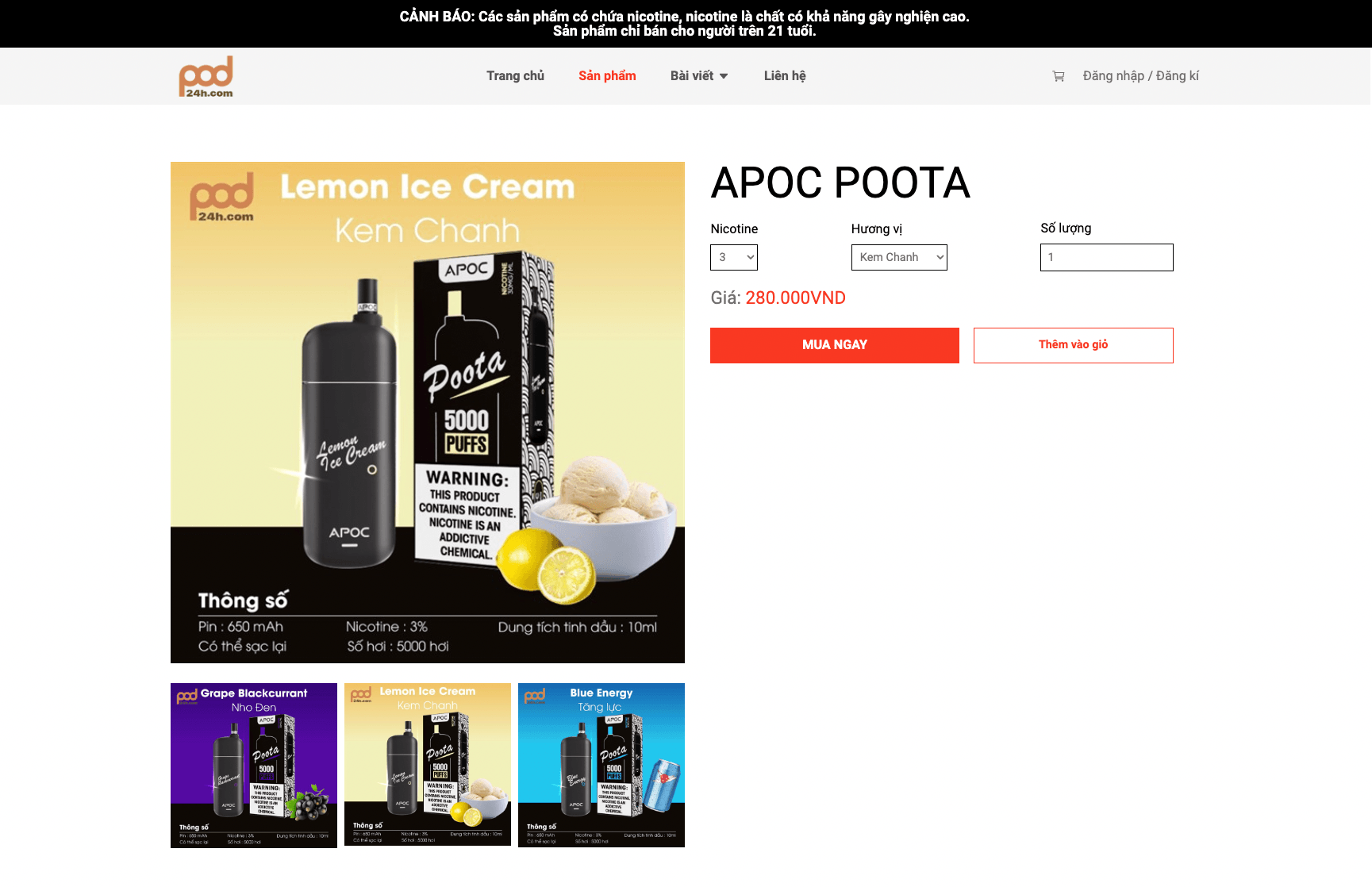
Task: Click the pod24h.com logo in header
Action: pos(206,77)
